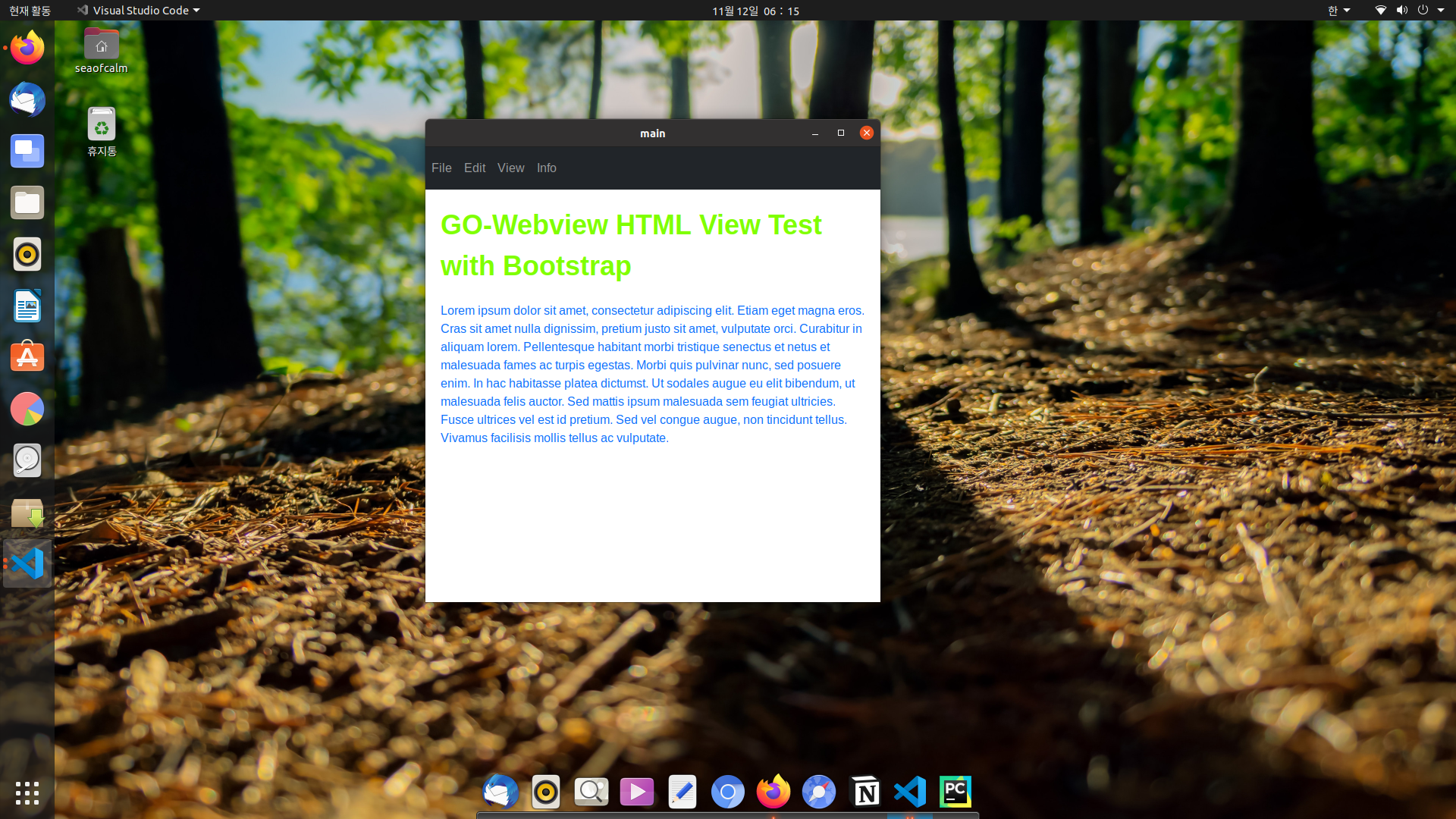Open the Files manager dock icon
The height and width of the screenshot is (819, 1456).
click(x=27, y=203)
